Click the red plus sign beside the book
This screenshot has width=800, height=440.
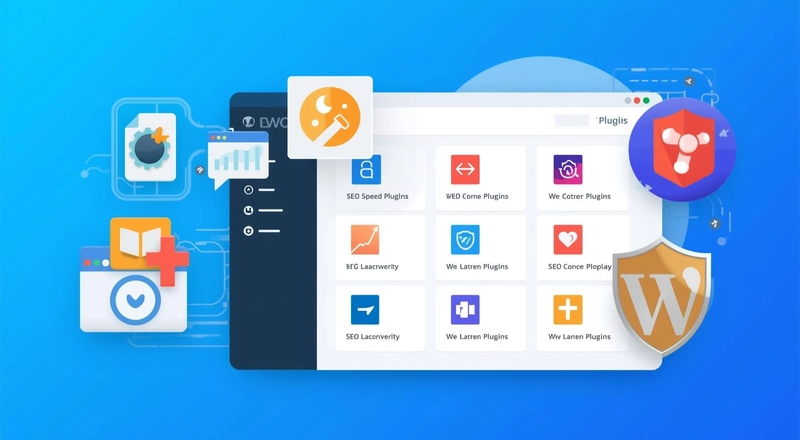[168, 260]
